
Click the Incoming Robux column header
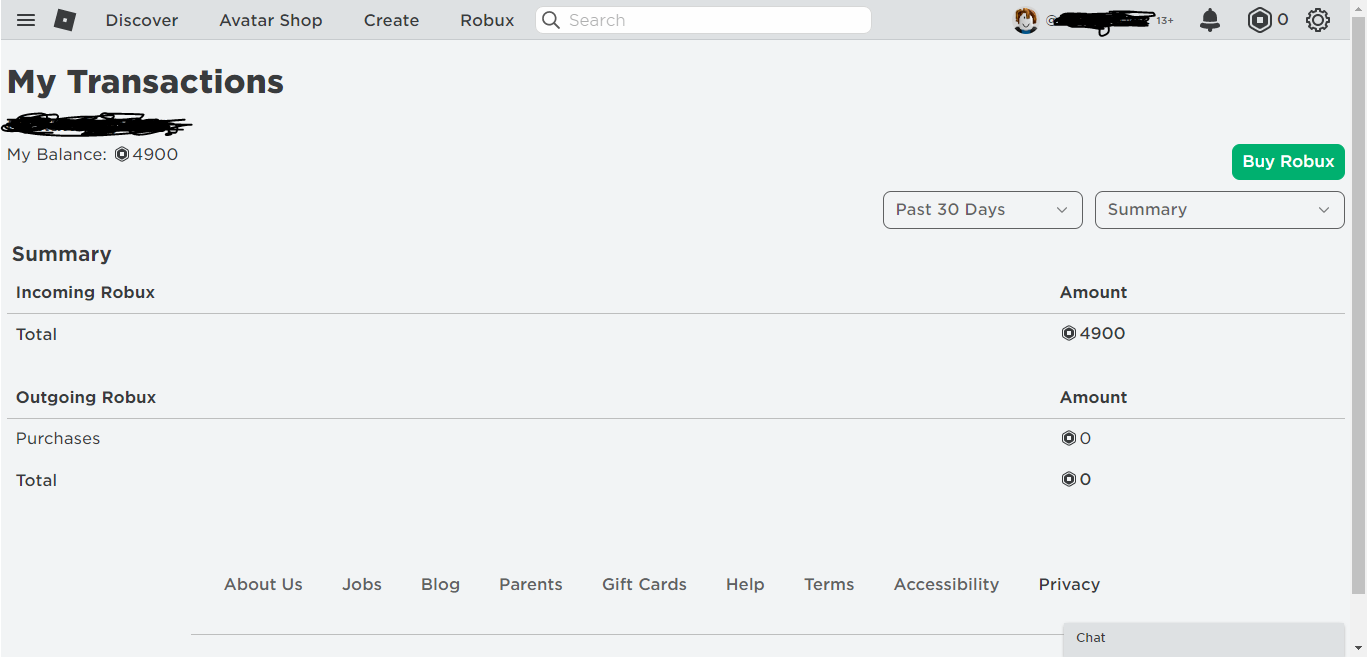86,292
